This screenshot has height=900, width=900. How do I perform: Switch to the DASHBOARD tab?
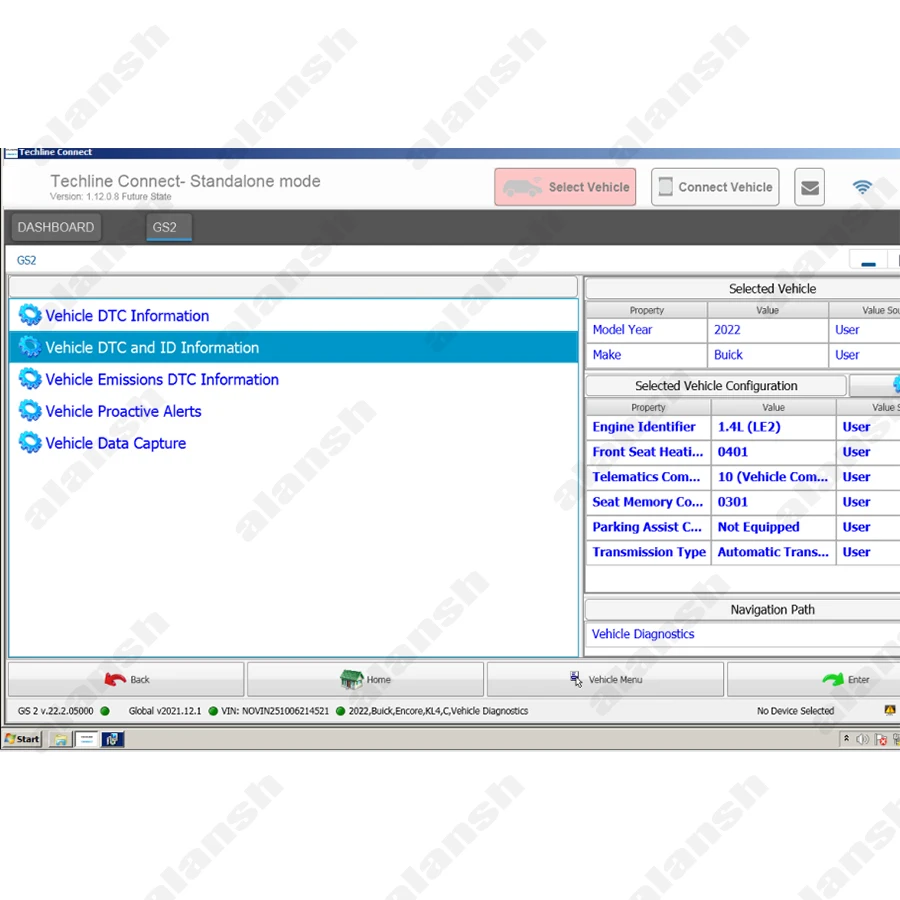point(56,227)
